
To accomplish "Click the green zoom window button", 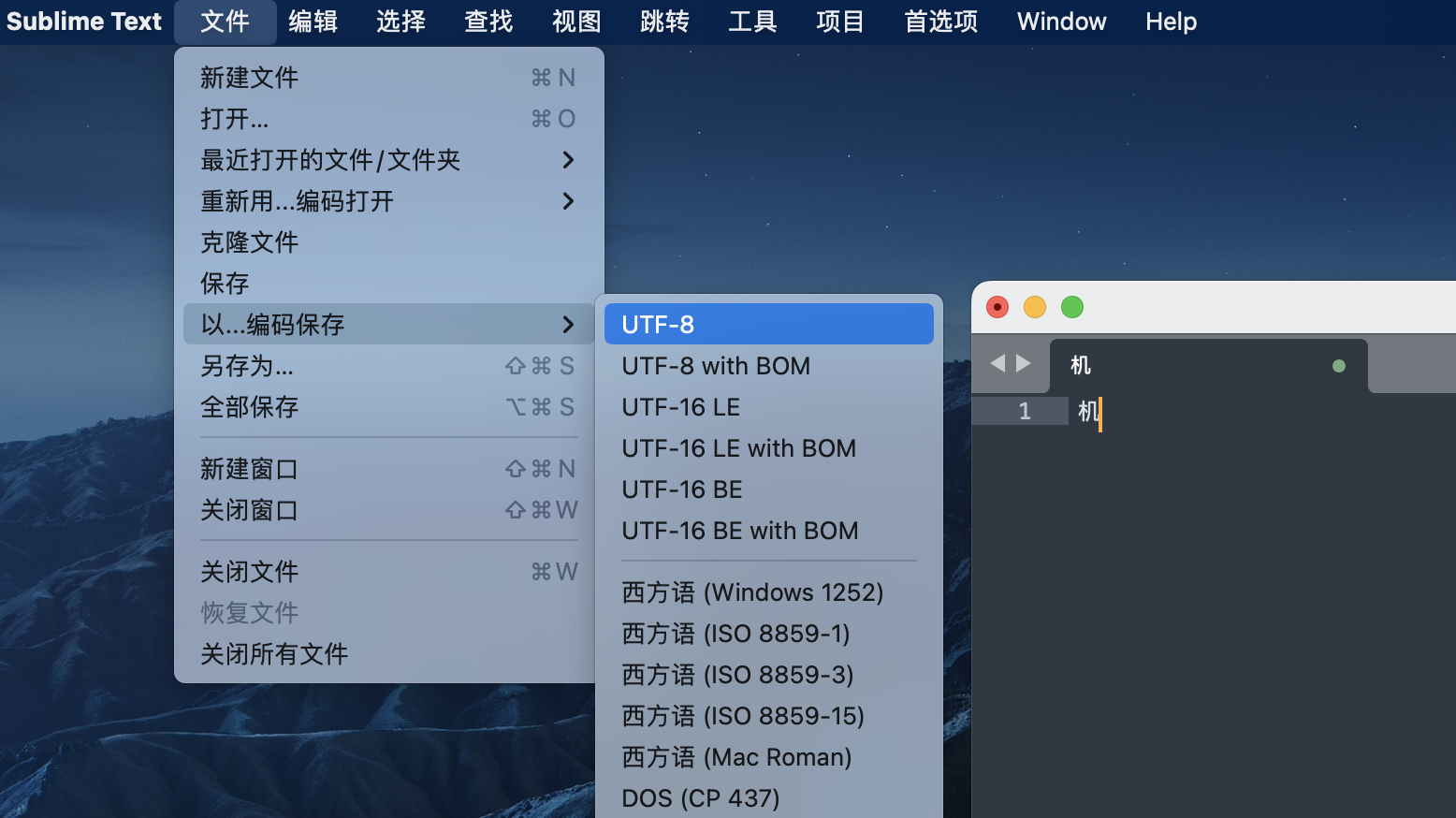I will pos(1072,307).
